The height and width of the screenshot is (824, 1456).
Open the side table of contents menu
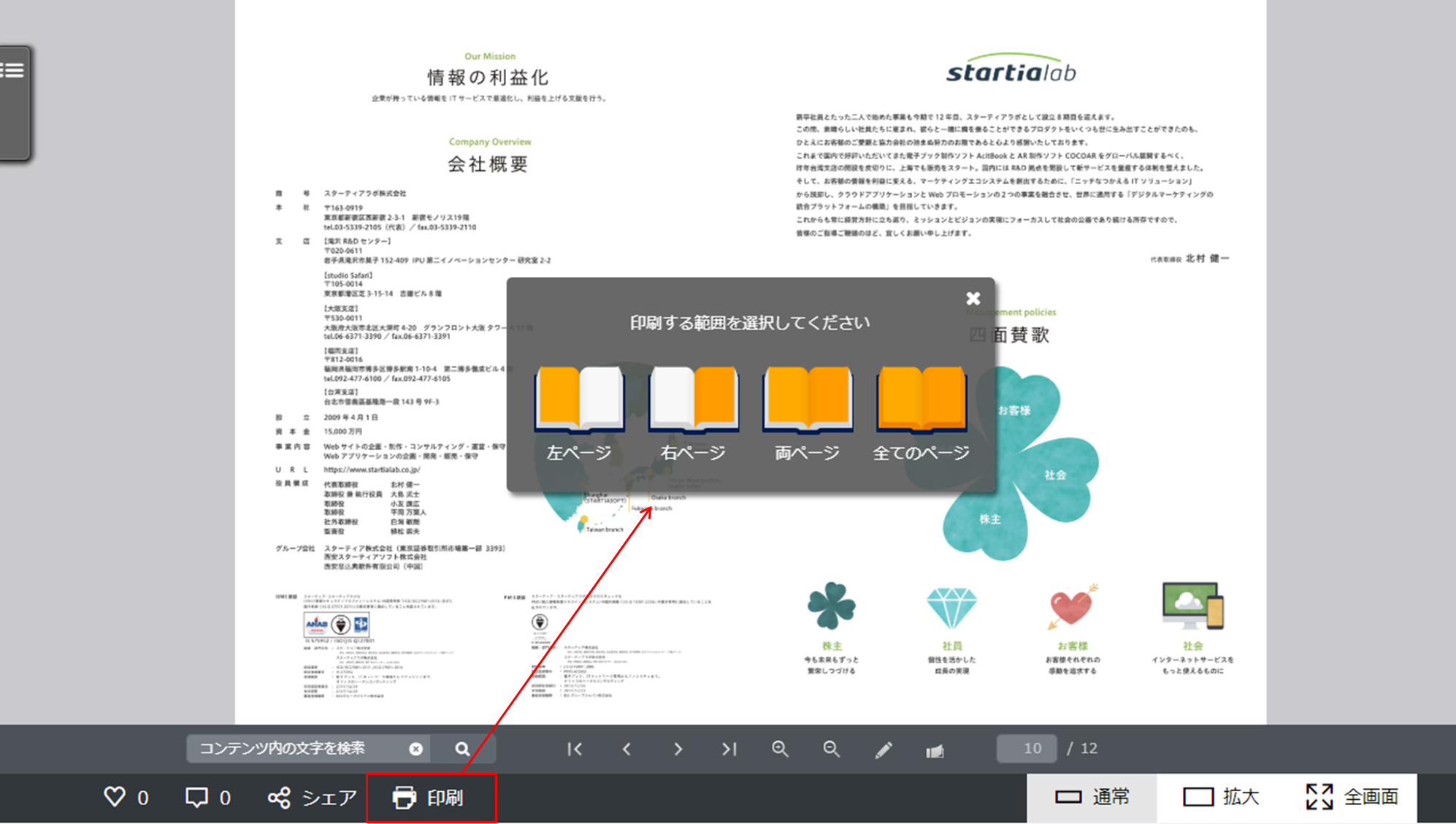(13, 71)
